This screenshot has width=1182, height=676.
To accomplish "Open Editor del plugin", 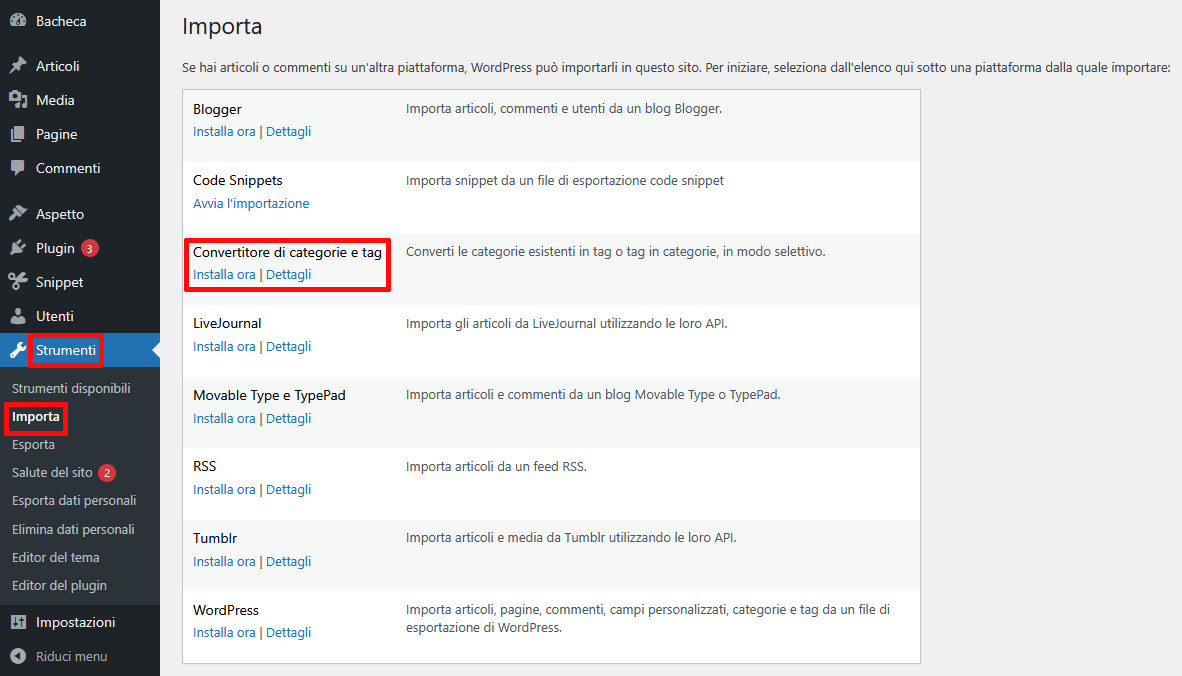I will click(60, 586).
